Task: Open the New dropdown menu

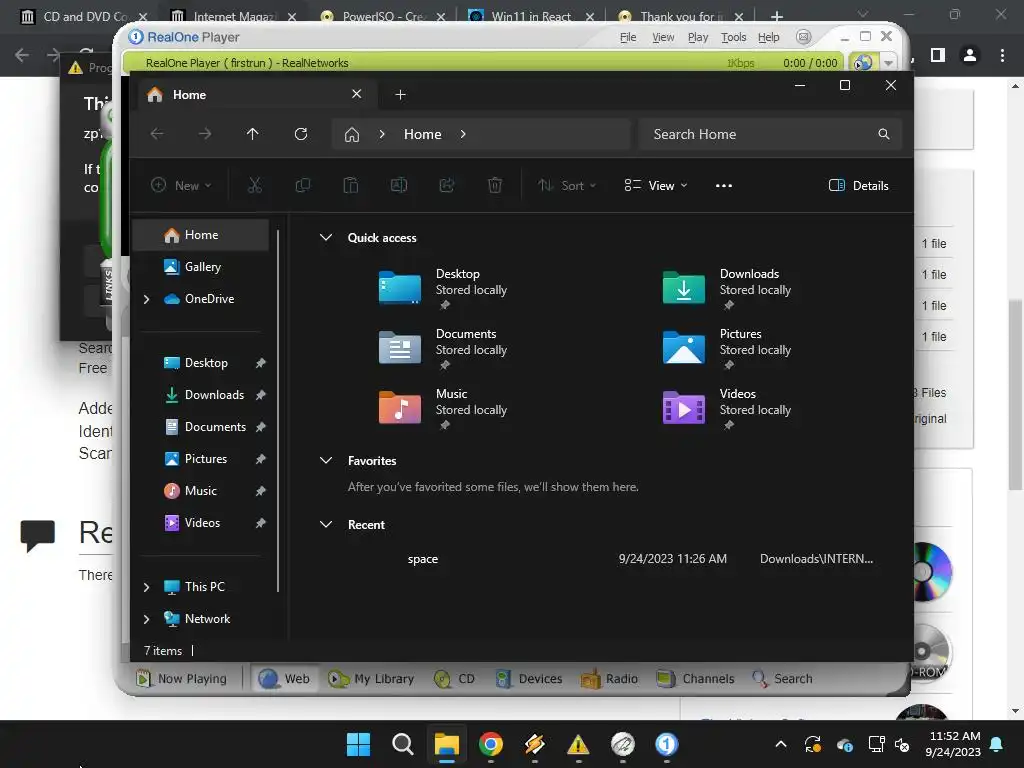Action: (181, 185)
